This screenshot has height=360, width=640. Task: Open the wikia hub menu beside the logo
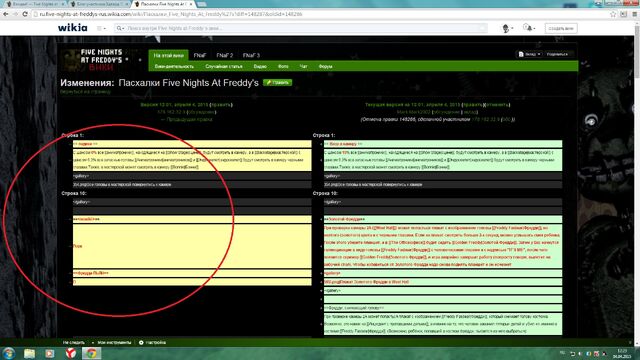101,28
